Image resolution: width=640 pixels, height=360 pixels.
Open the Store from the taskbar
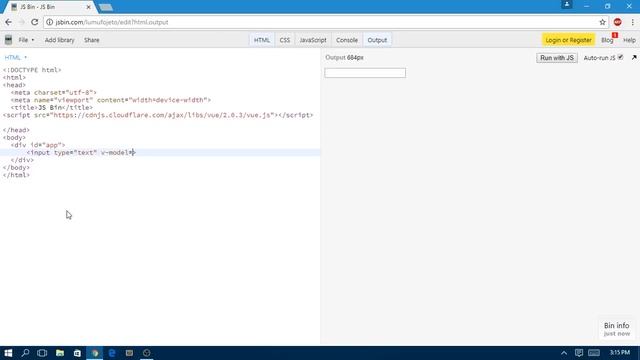pos(77,353)
